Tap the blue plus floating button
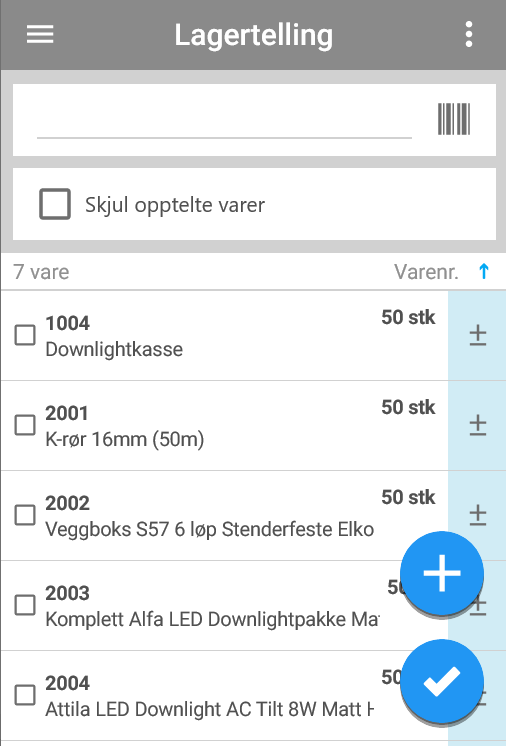This screenshot has height=746, width=506. tap(442, 573)
